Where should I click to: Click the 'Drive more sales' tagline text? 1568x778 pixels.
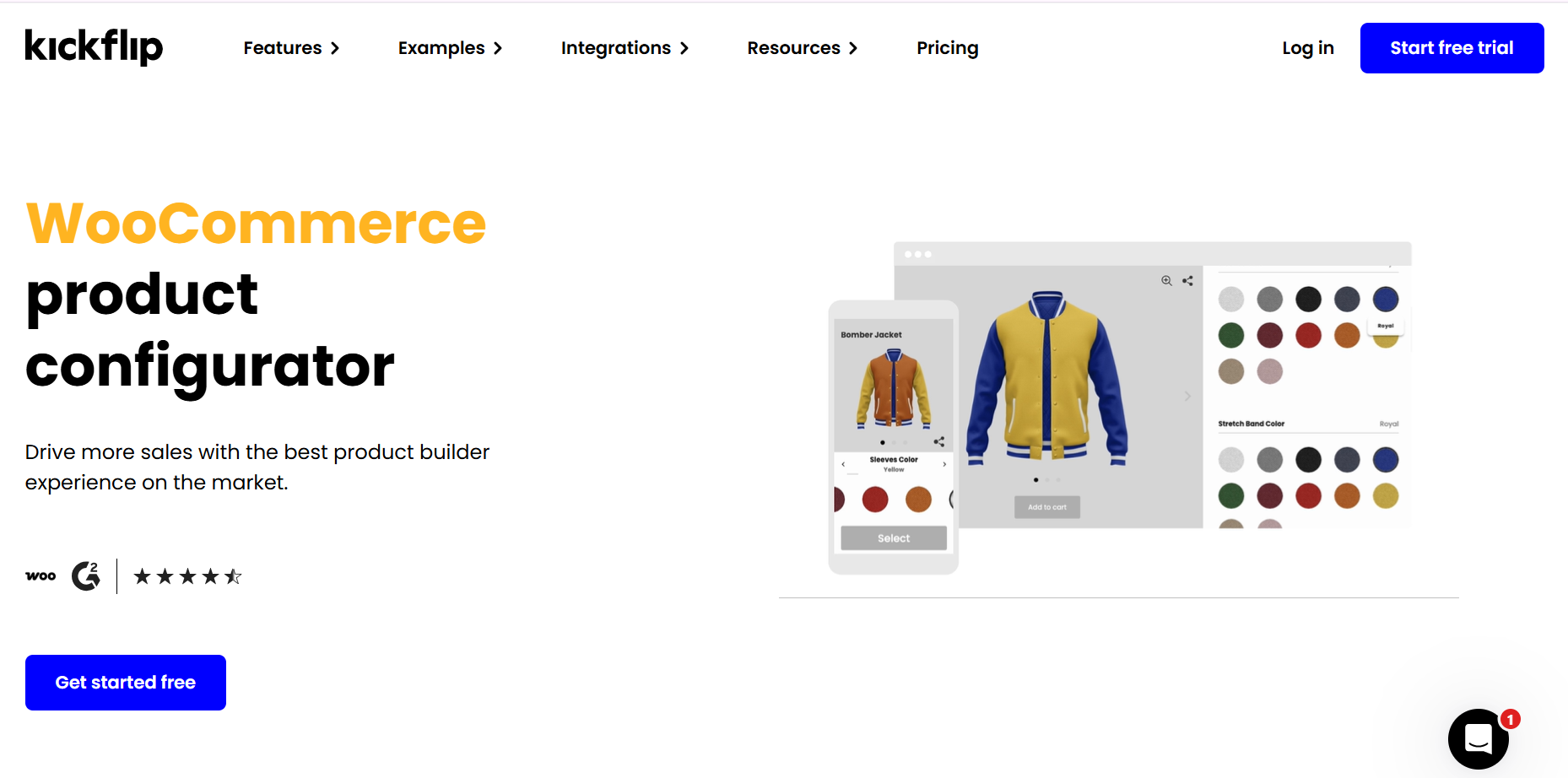coord(257,467)
